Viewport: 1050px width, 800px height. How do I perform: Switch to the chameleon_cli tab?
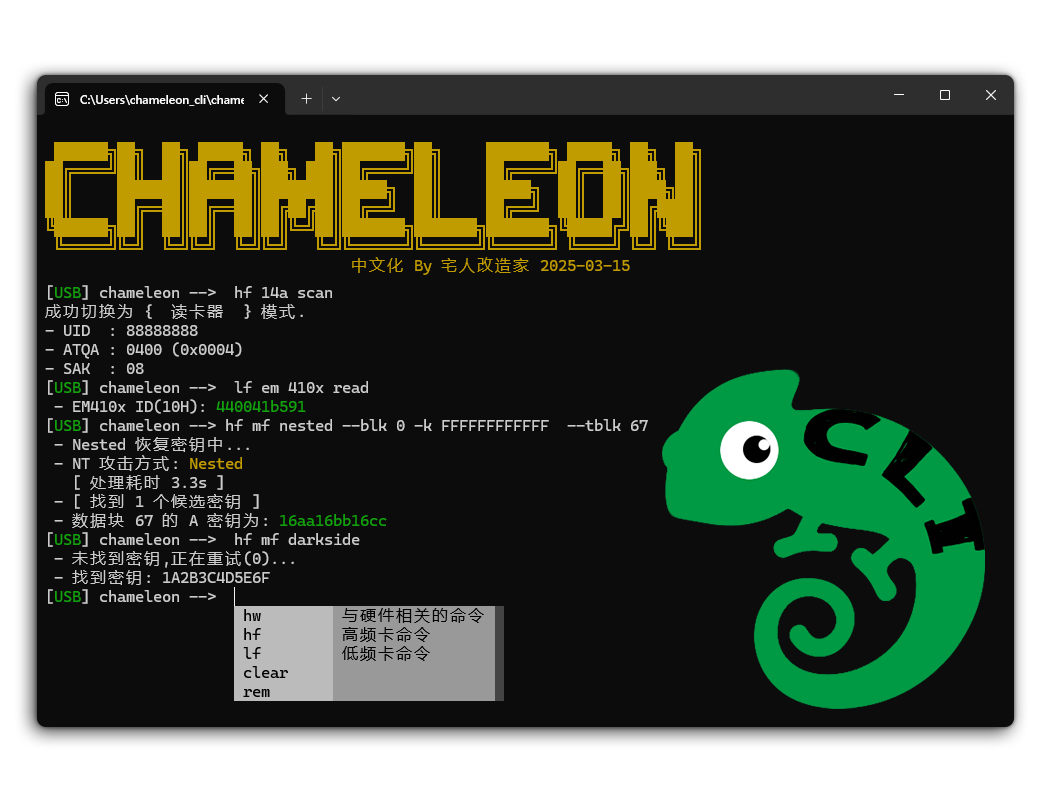coord(160,99)
